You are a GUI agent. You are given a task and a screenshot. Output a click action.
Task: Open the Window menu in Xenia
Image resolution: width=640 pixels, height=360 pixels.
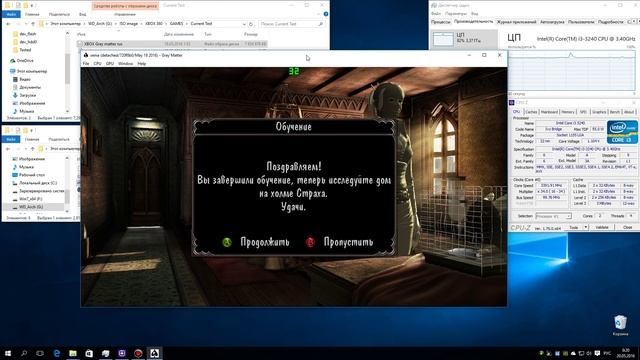point(125,64)
